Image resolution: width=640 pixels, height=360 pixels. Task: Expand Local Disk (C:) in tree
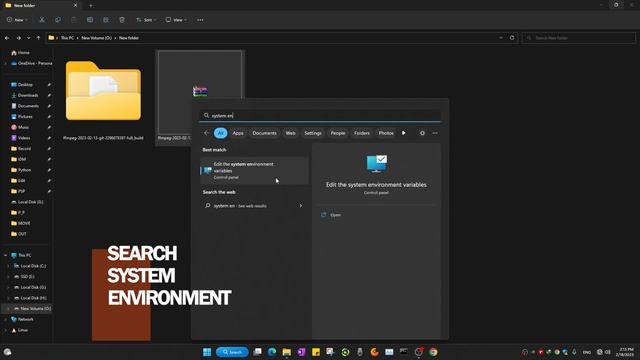(x=8, y=266)
